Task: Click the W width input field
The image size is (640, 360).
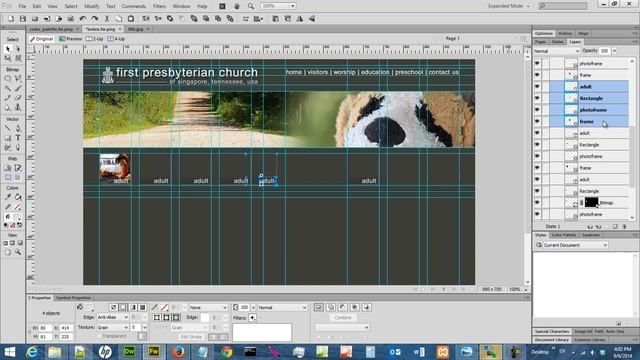Action: click(45, 328)
